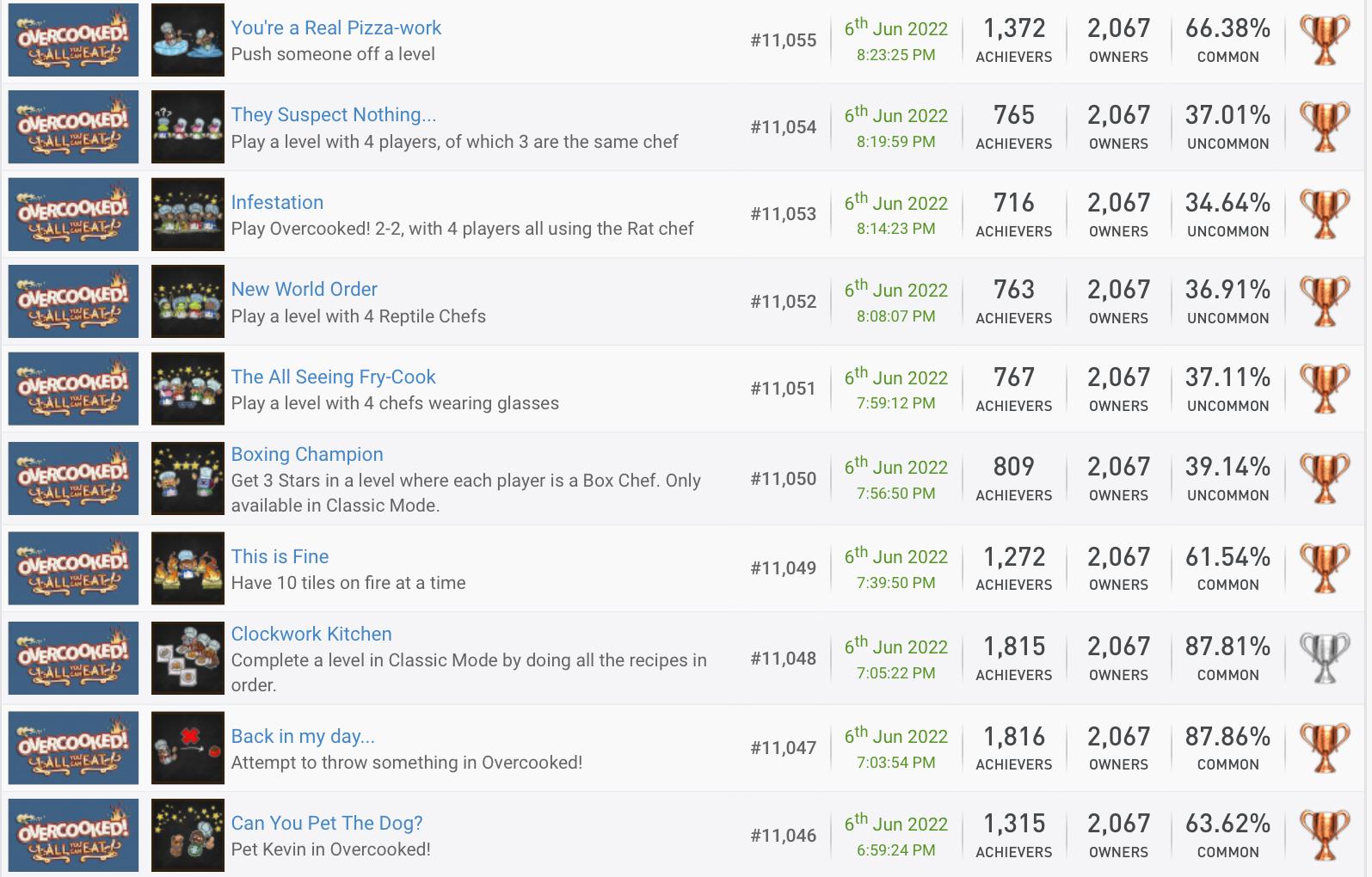Click the "This is Fine" trophy title
Screen dimensions: 1372x877
pyautogui.click(x=280, y=556)
